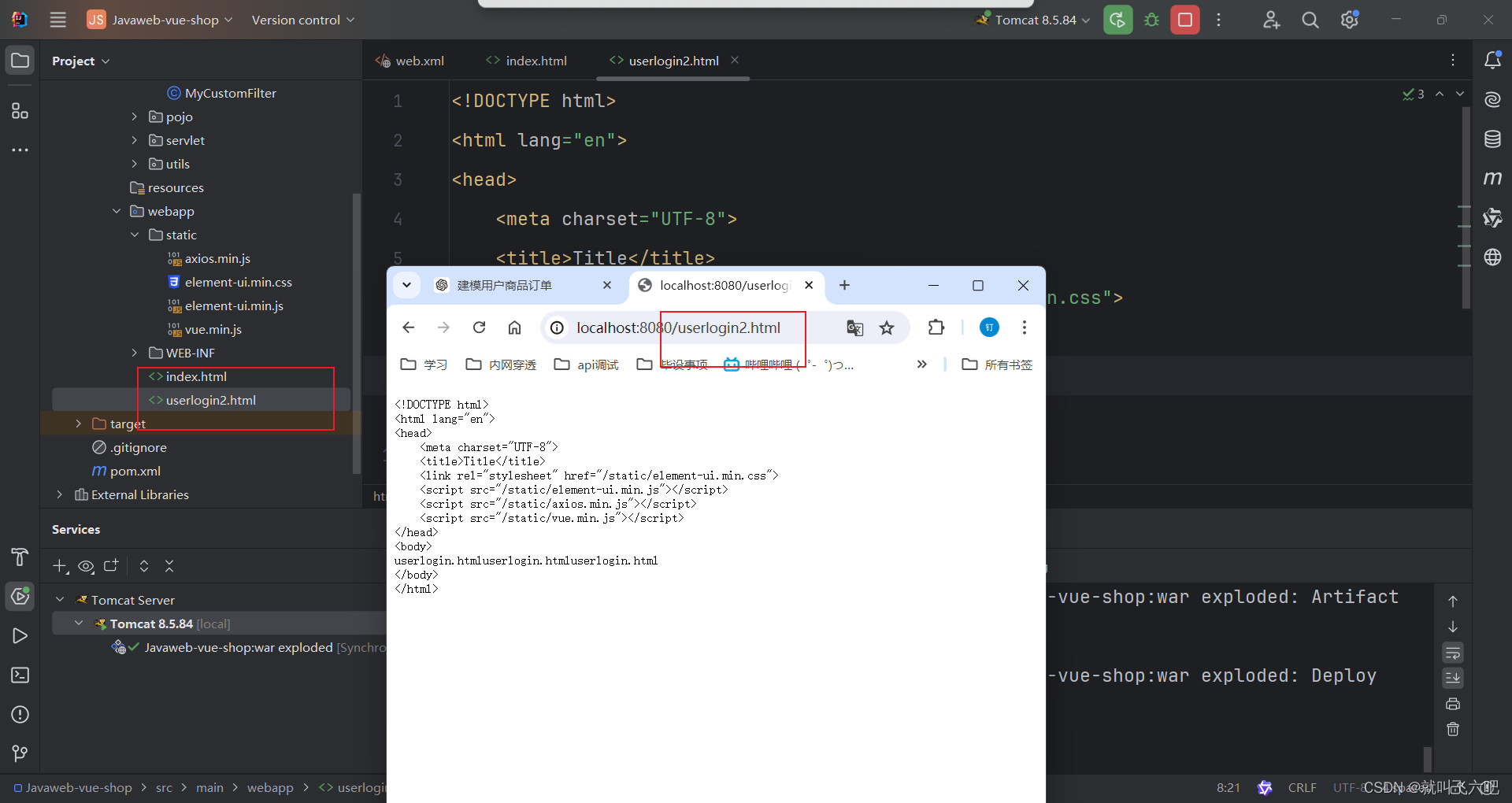The width and height of the screenshot is (1512, 803).
Task: Click the Services view options eye icon
Action: [x=86, y=566]
